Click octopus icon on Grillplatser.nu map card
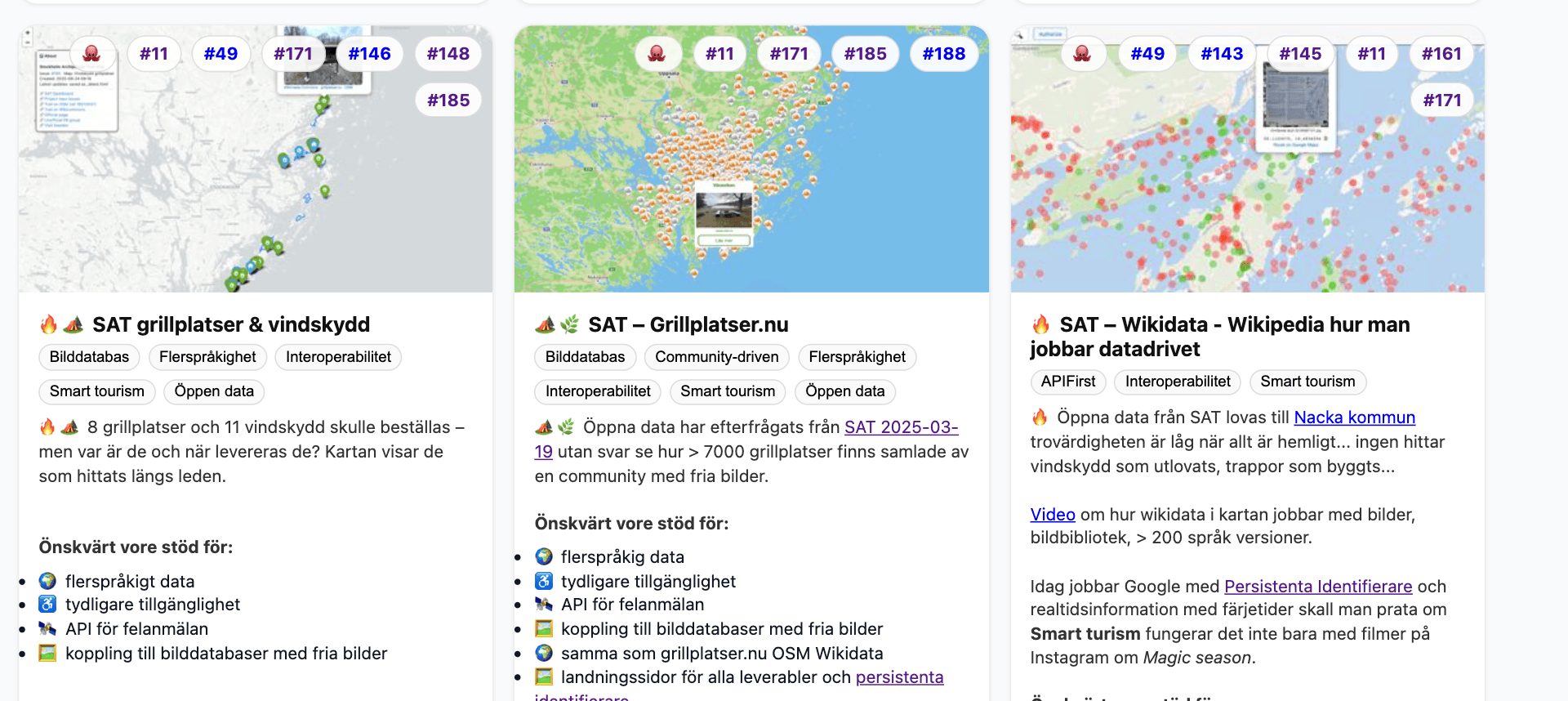This screenshot has height=701, width=1568. (x=657, y=54)
